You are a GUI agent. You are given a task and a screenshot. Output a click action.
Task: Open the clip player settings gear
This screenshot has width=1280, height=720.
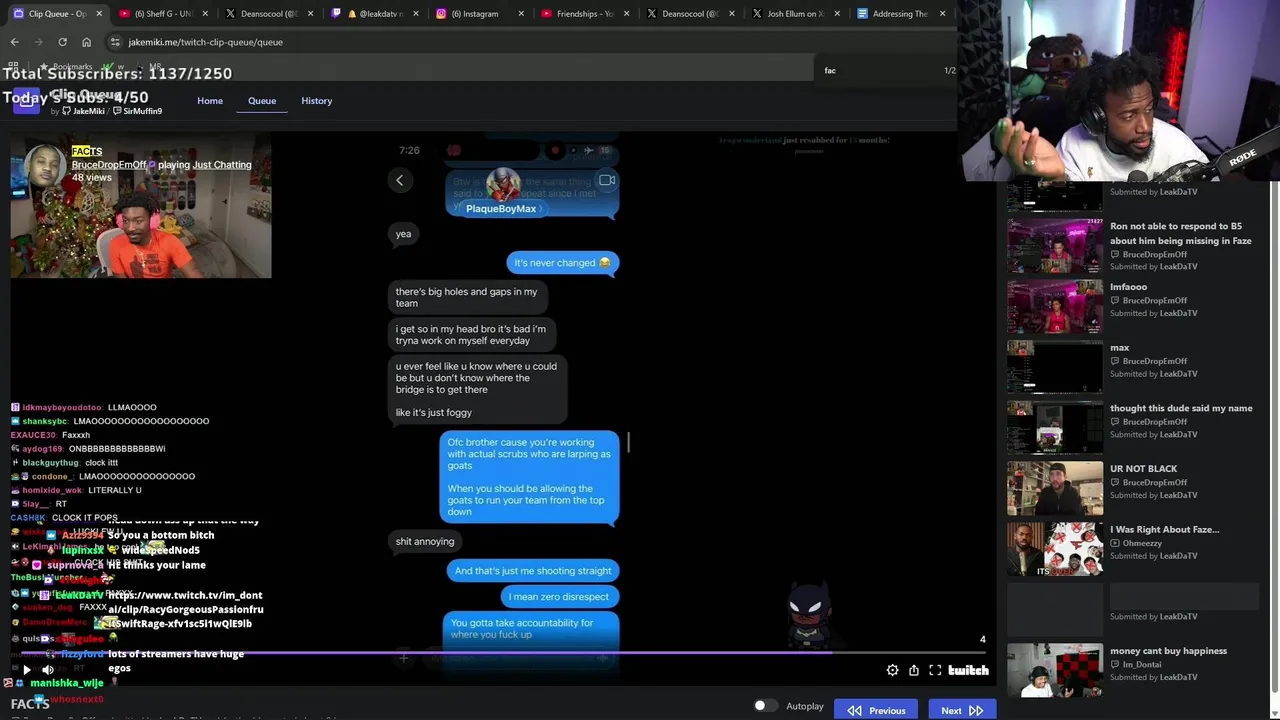892,670
